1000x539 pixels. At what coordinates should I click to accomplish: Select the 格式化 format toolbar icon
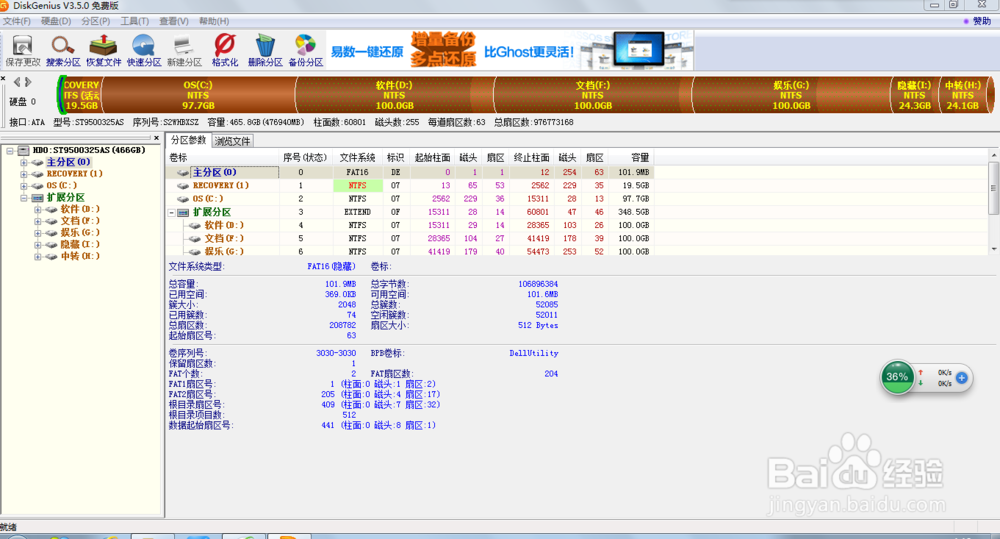pyautogui.click(x=224, y=51)
